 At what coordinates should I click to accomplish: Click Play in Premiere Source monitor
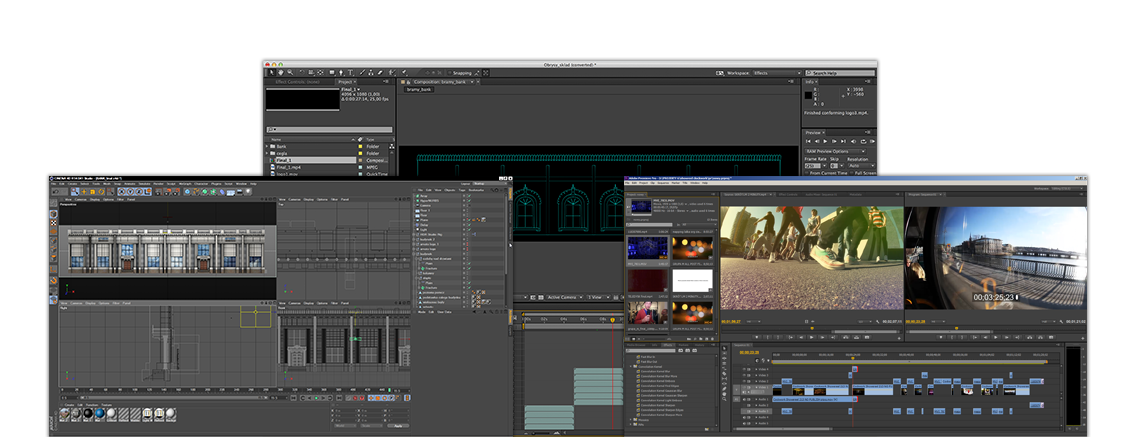click(x=811, y=337)
